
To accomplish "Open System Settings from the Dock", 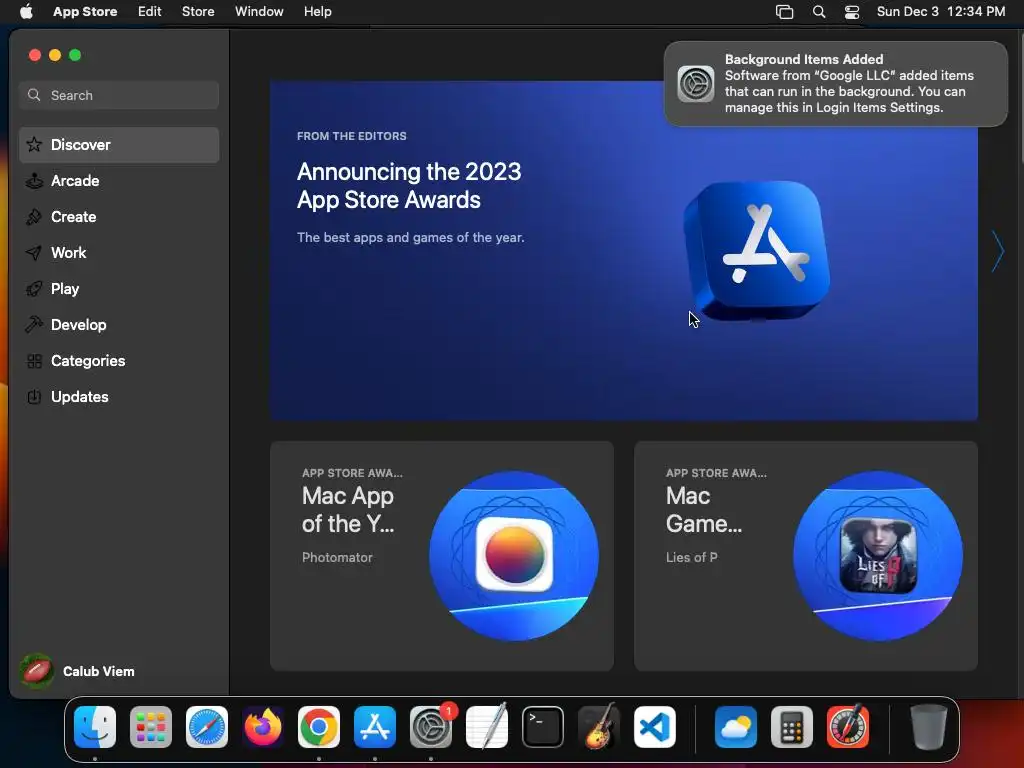I will tap(431, 727).
